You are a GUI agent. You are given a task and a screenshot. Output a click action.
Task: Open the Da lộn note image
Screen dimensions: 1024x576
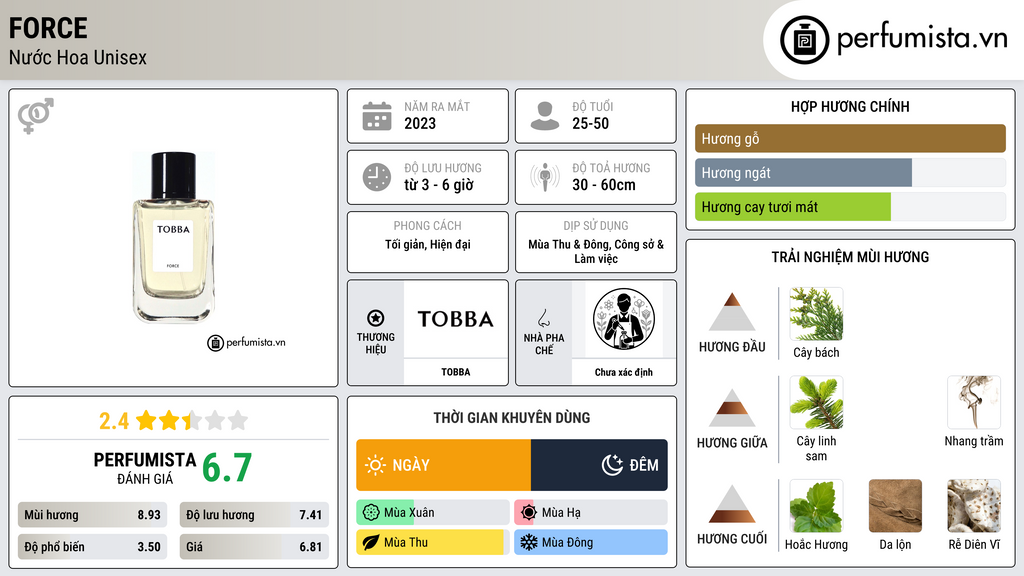tap(895, 506)
